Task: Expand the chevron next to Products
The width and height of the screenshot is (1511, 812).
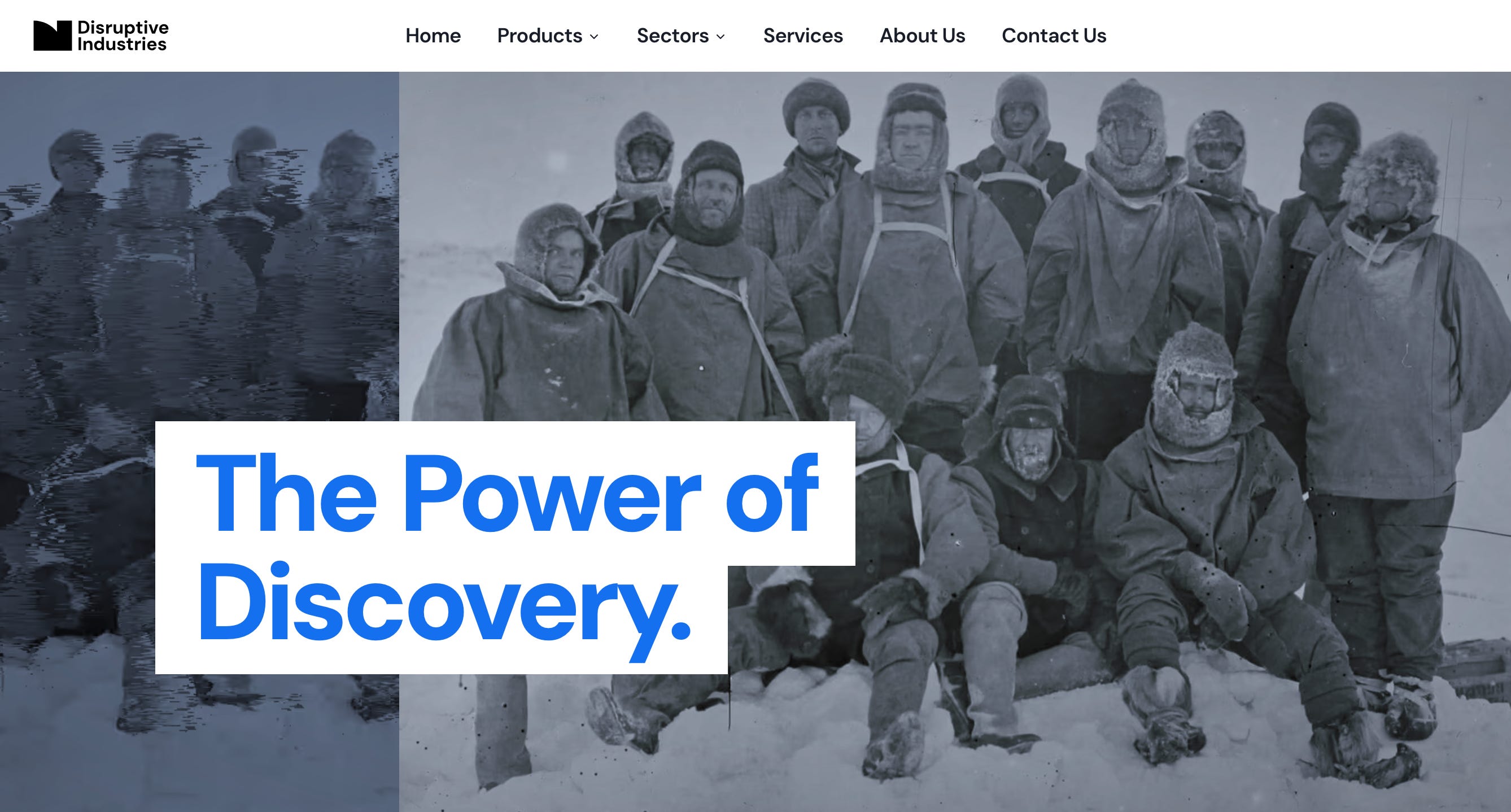Action: 593,37
